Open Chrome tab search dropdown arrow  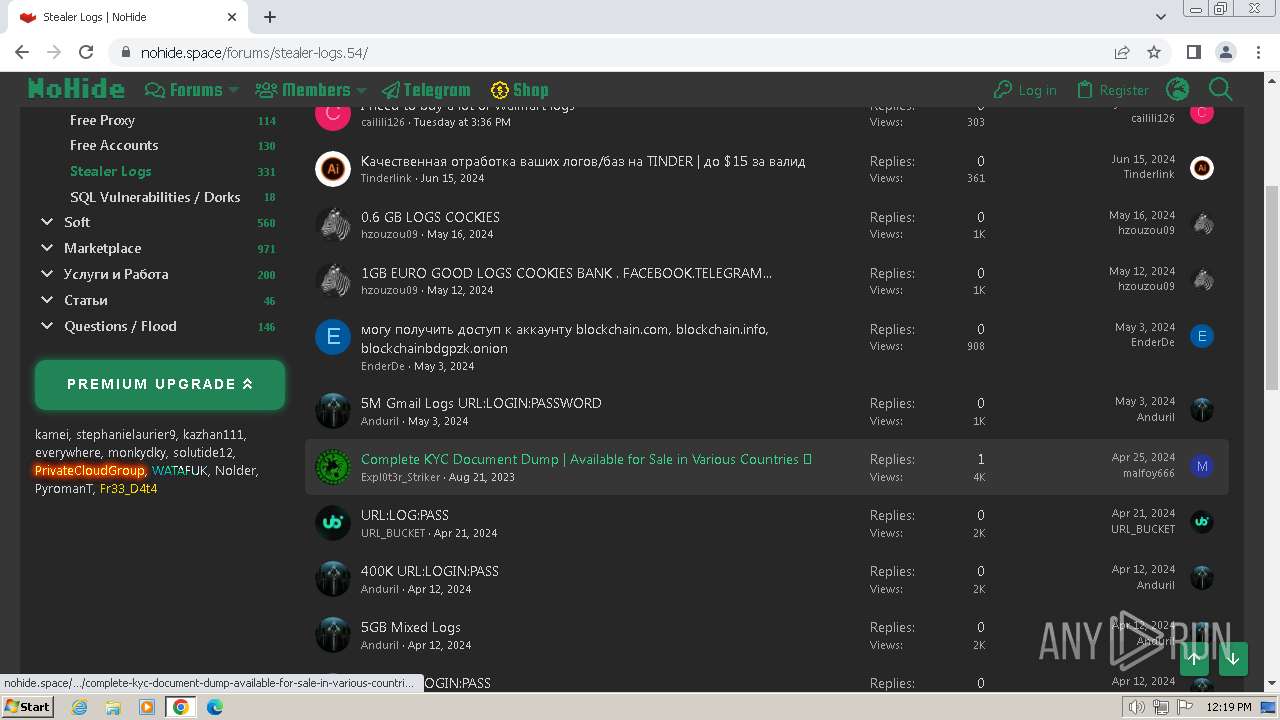tap(1161, 17)
